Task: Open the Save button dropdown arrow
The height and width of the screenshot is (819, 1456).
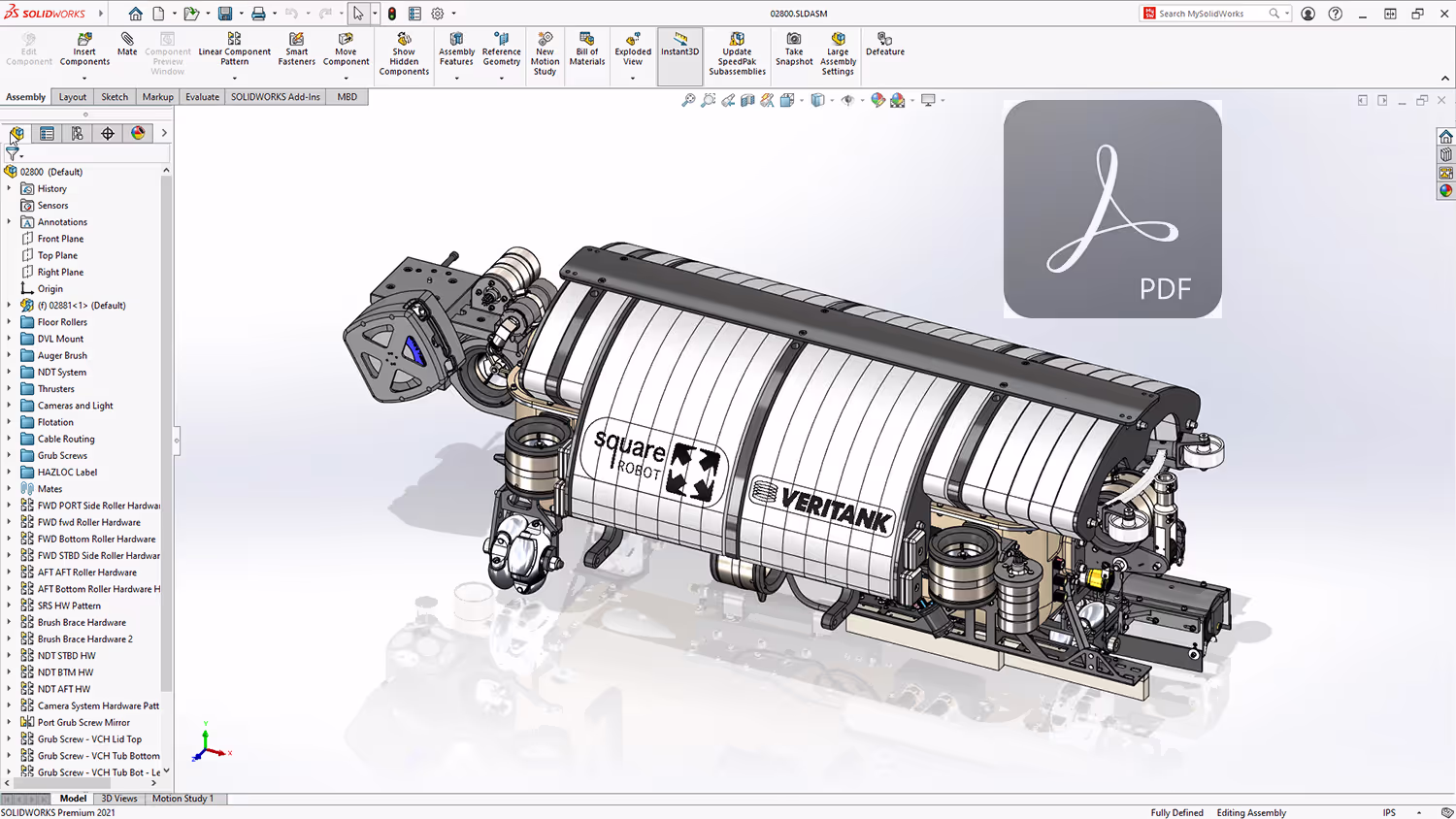Action: tap(240, 14)
